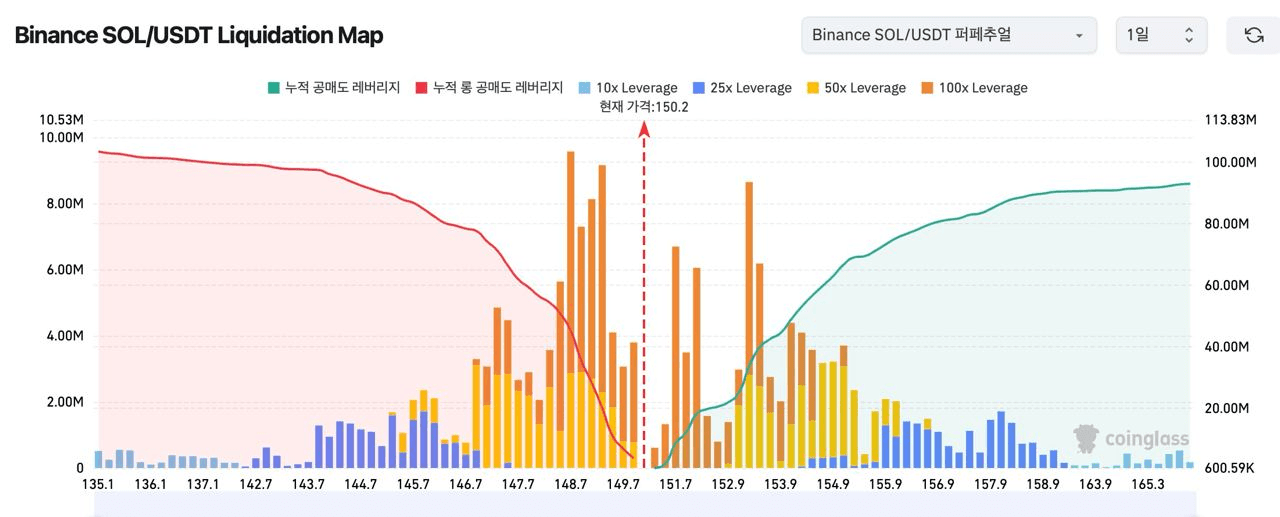Click the x-axis label 142.7
This screenshot has width=1280, height=517.
[x=255, y=484]
